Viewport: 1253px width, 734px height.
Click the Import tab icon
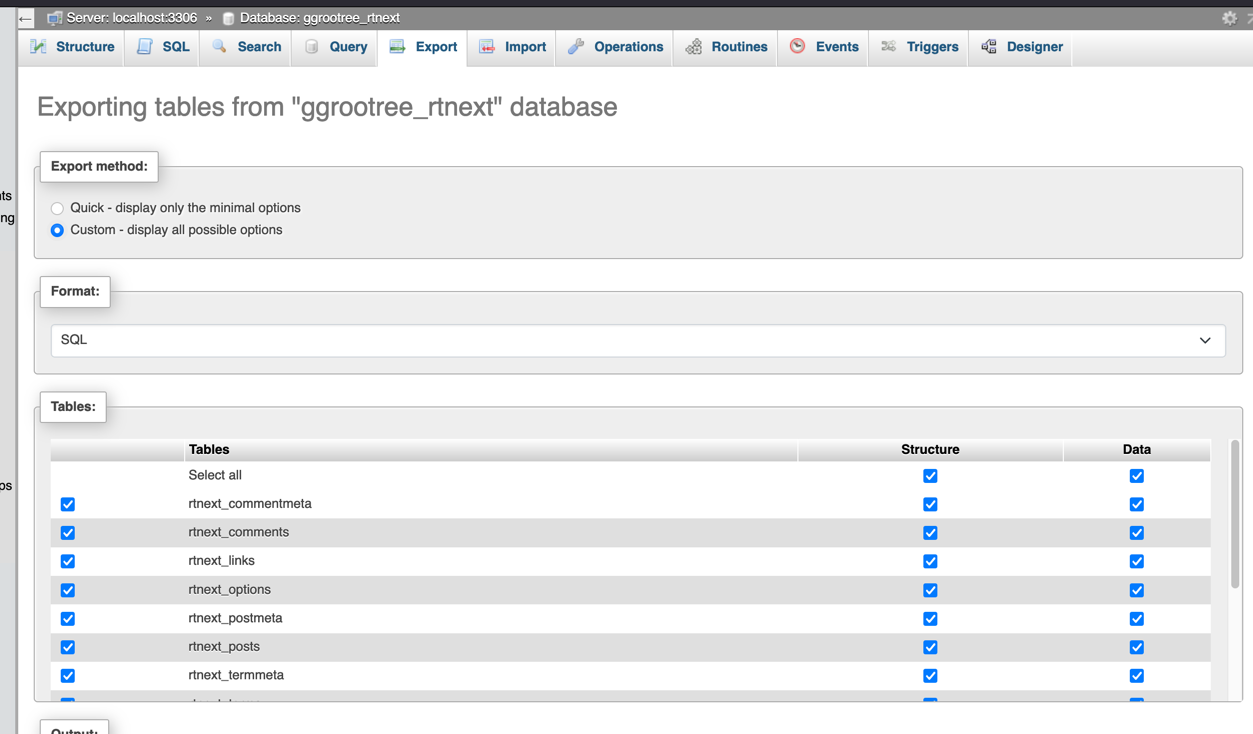click(x=487, y=47)
